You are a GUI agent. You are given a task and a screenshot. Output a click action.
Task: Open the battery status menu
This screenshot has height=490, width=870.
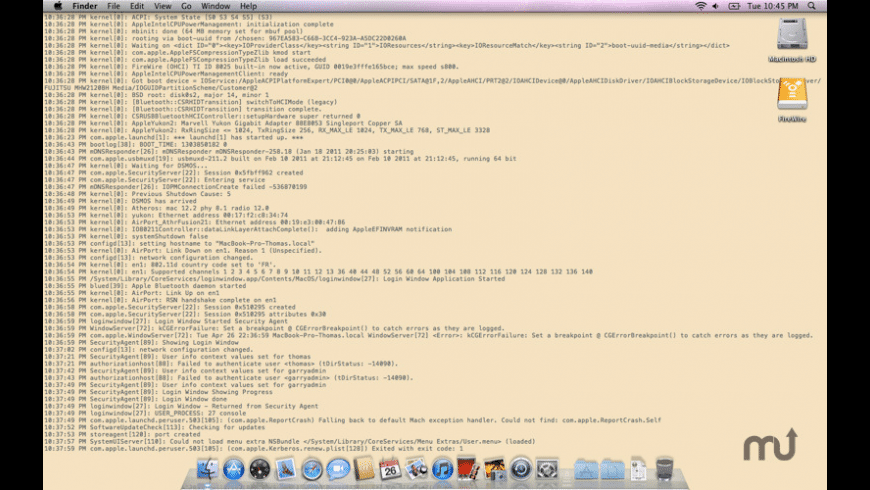tap(734, 6)
